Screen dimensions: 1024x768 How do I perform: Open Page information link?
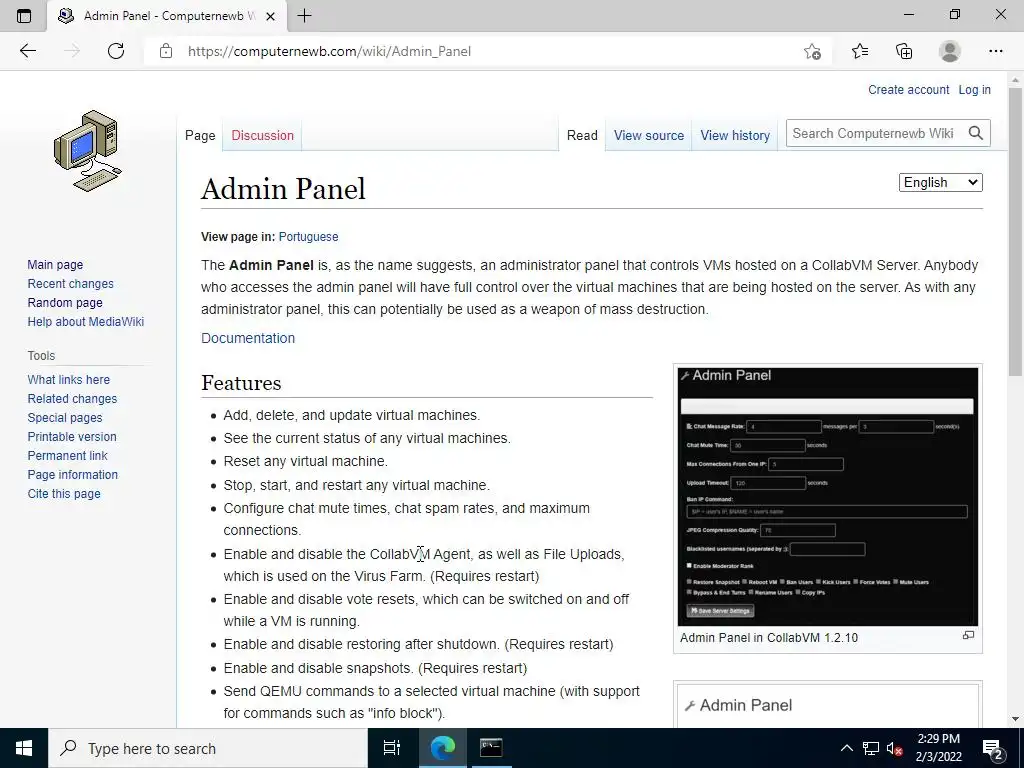point(72,474)
